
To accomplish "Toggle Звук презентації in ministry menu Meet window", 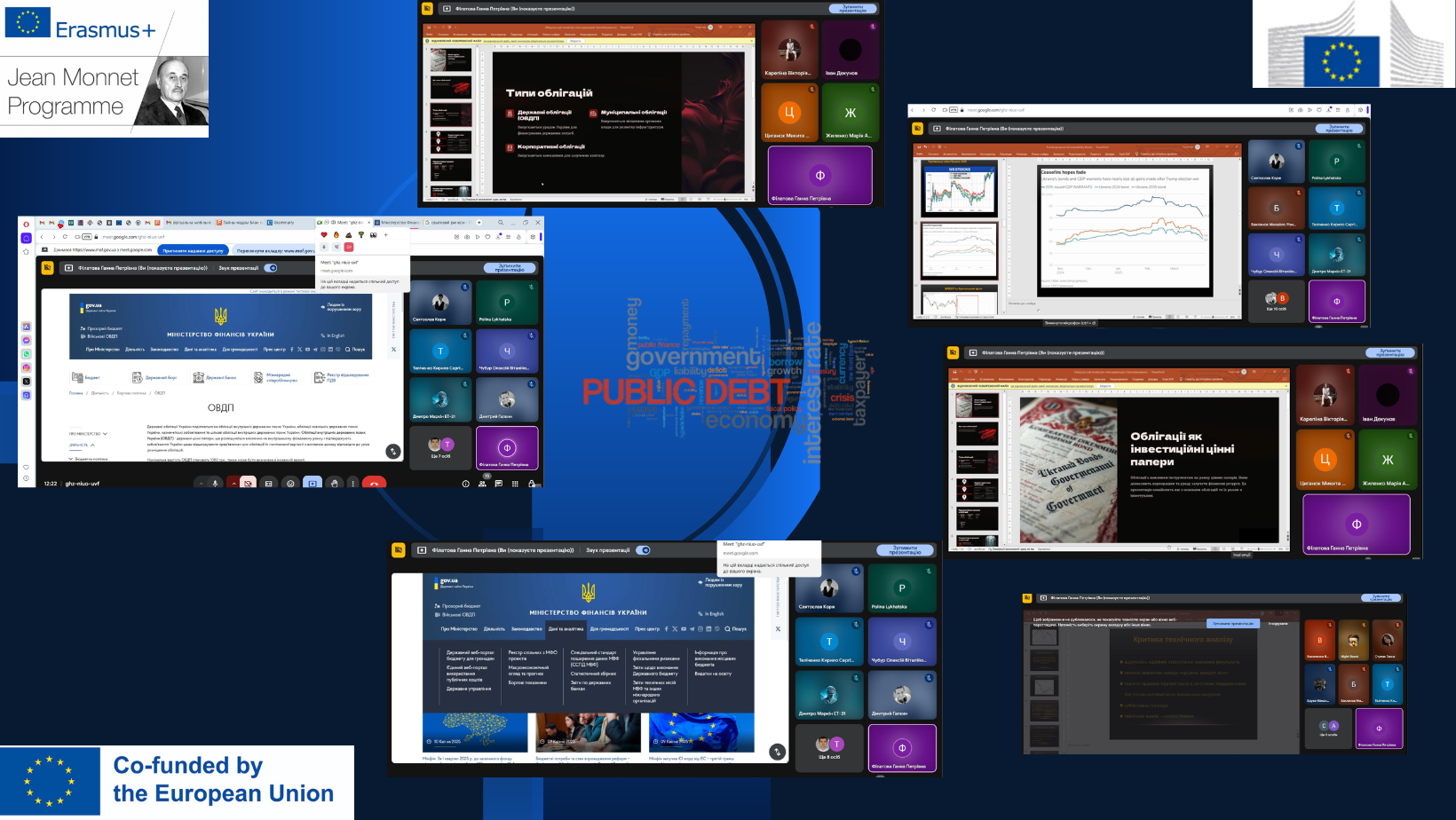I will (644, 550).
